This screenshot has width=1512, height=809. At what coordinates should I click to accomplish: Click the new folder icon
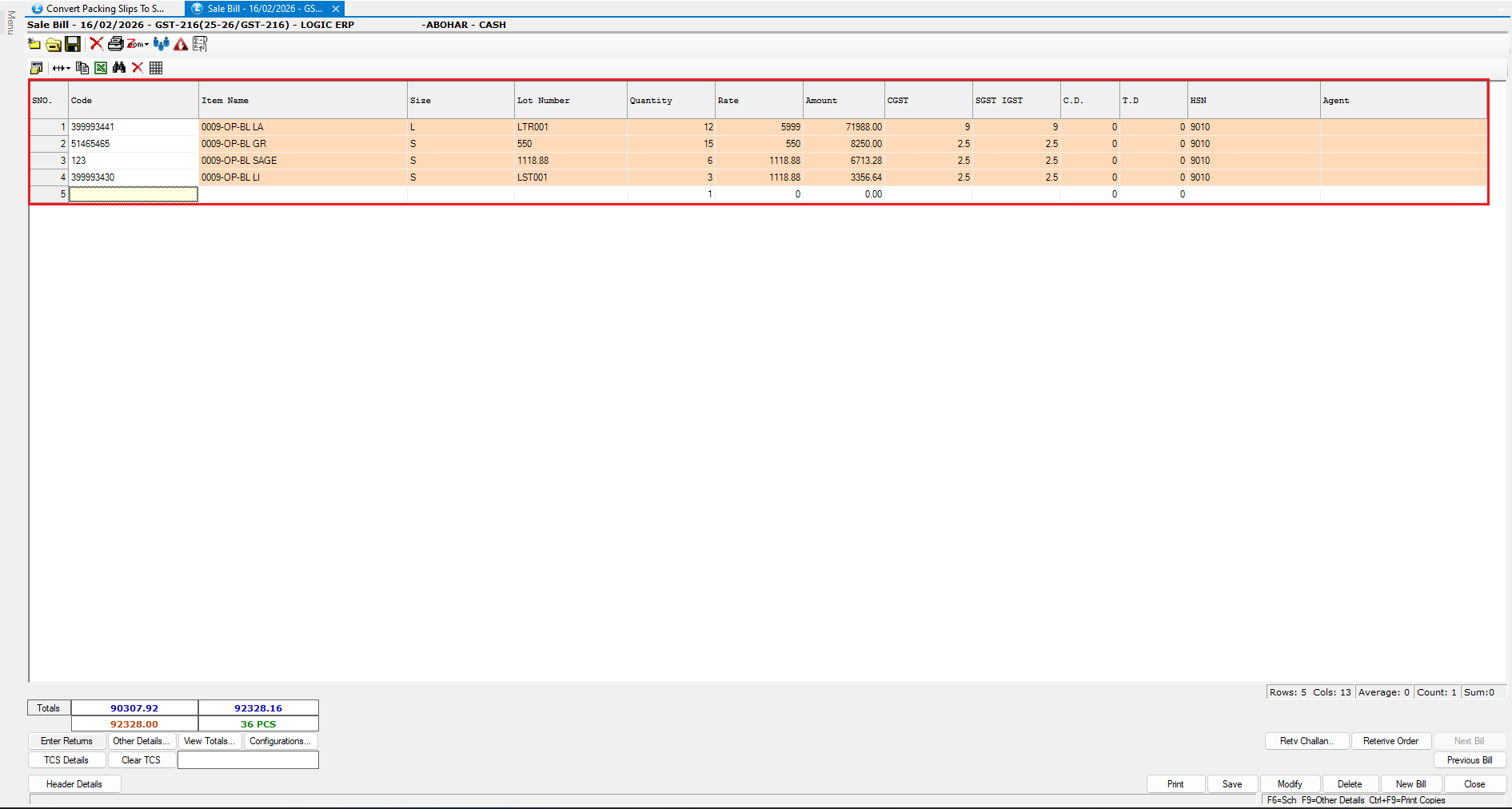34,44
